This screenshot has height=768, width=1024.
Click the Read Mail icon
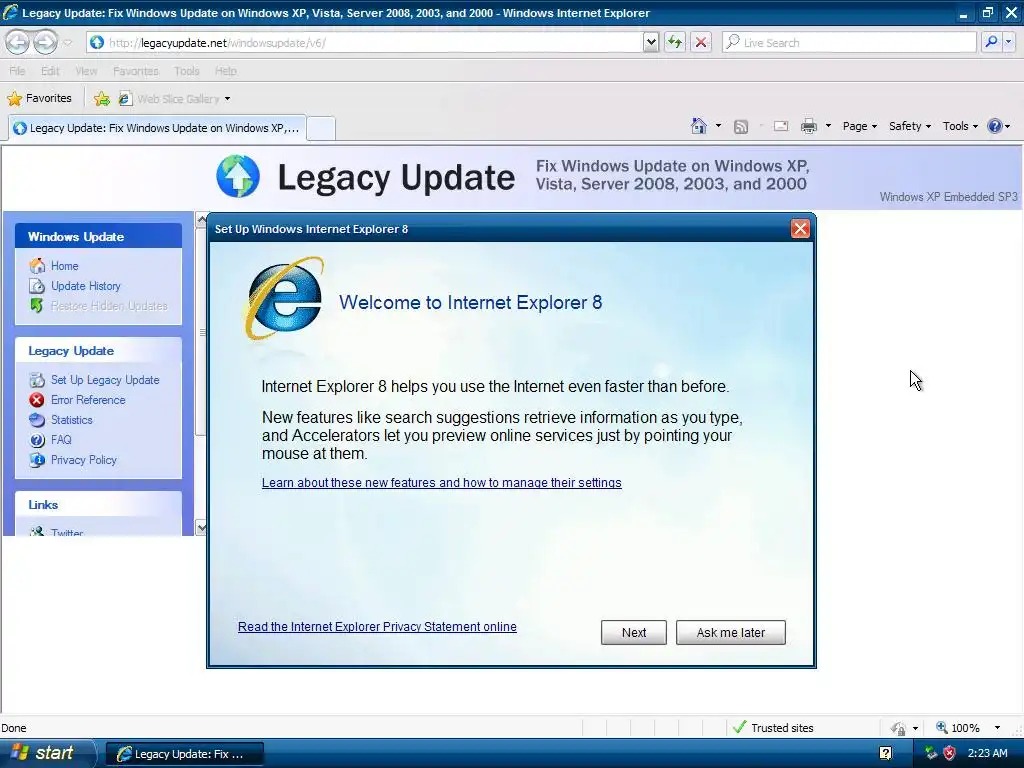point(781,126)
